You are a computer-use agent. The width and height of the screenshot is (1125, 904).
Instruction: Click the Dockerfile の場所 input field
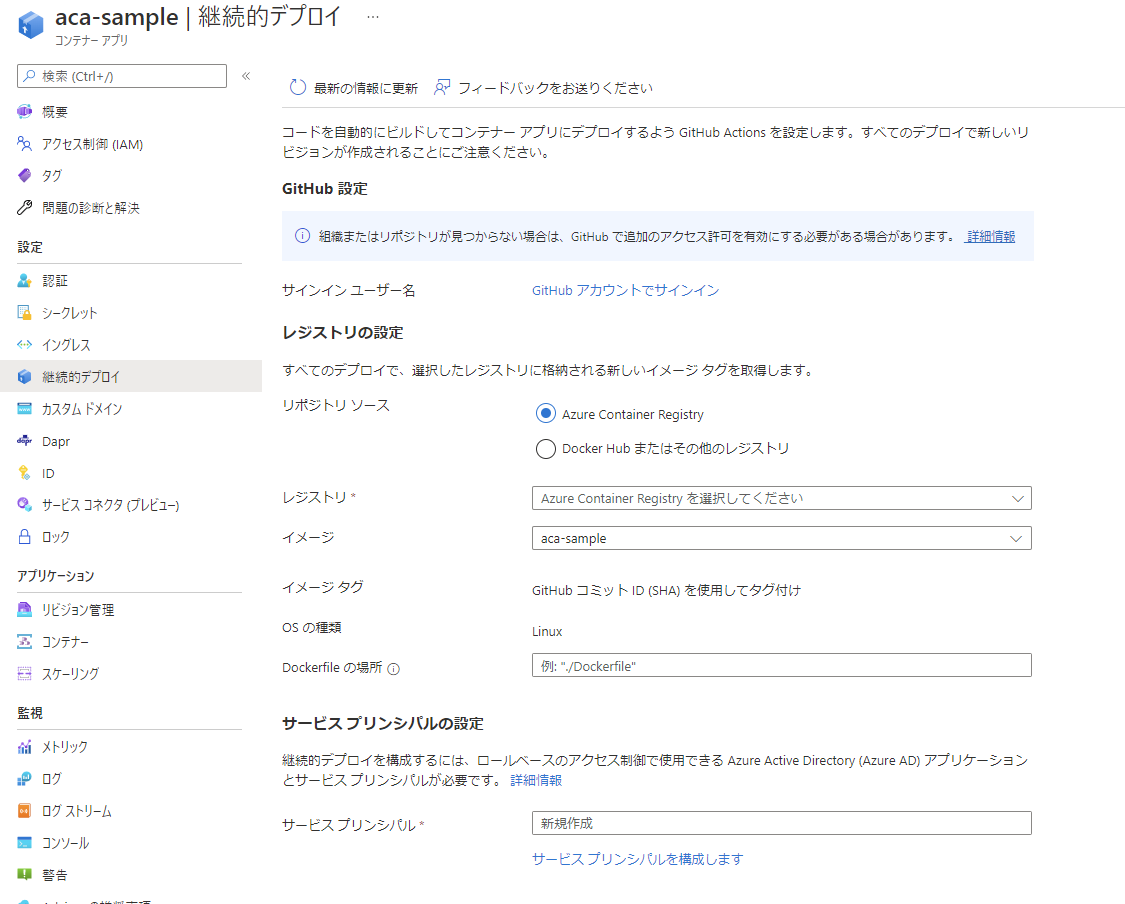781,664
